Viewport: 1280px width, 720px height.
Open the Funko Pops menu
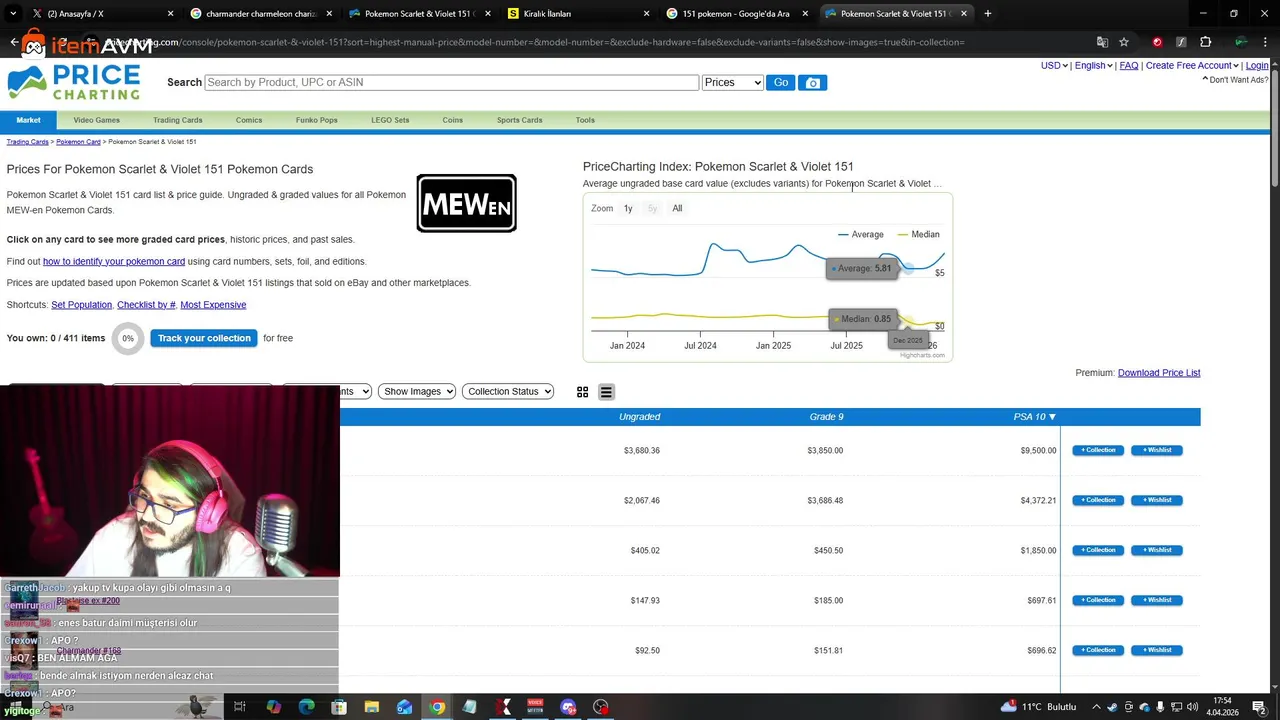[316, 120]
